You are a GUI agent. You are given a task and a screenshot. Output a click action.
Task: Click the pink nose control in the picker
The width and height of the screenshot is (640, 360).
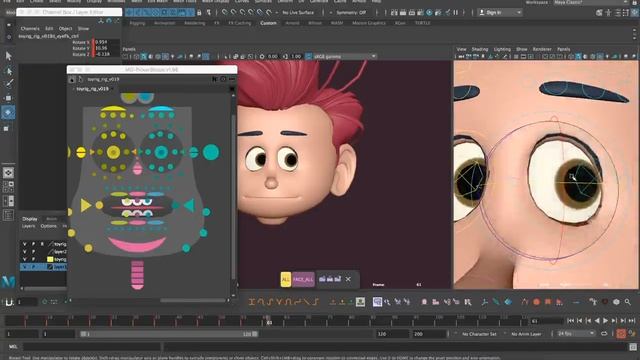(x=138, y=168)
